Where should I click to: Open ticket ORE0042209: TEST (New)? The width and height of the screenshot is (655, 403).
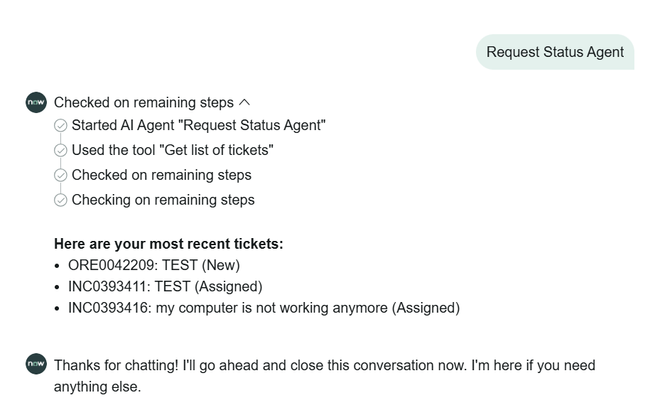[x=154, y=265]
